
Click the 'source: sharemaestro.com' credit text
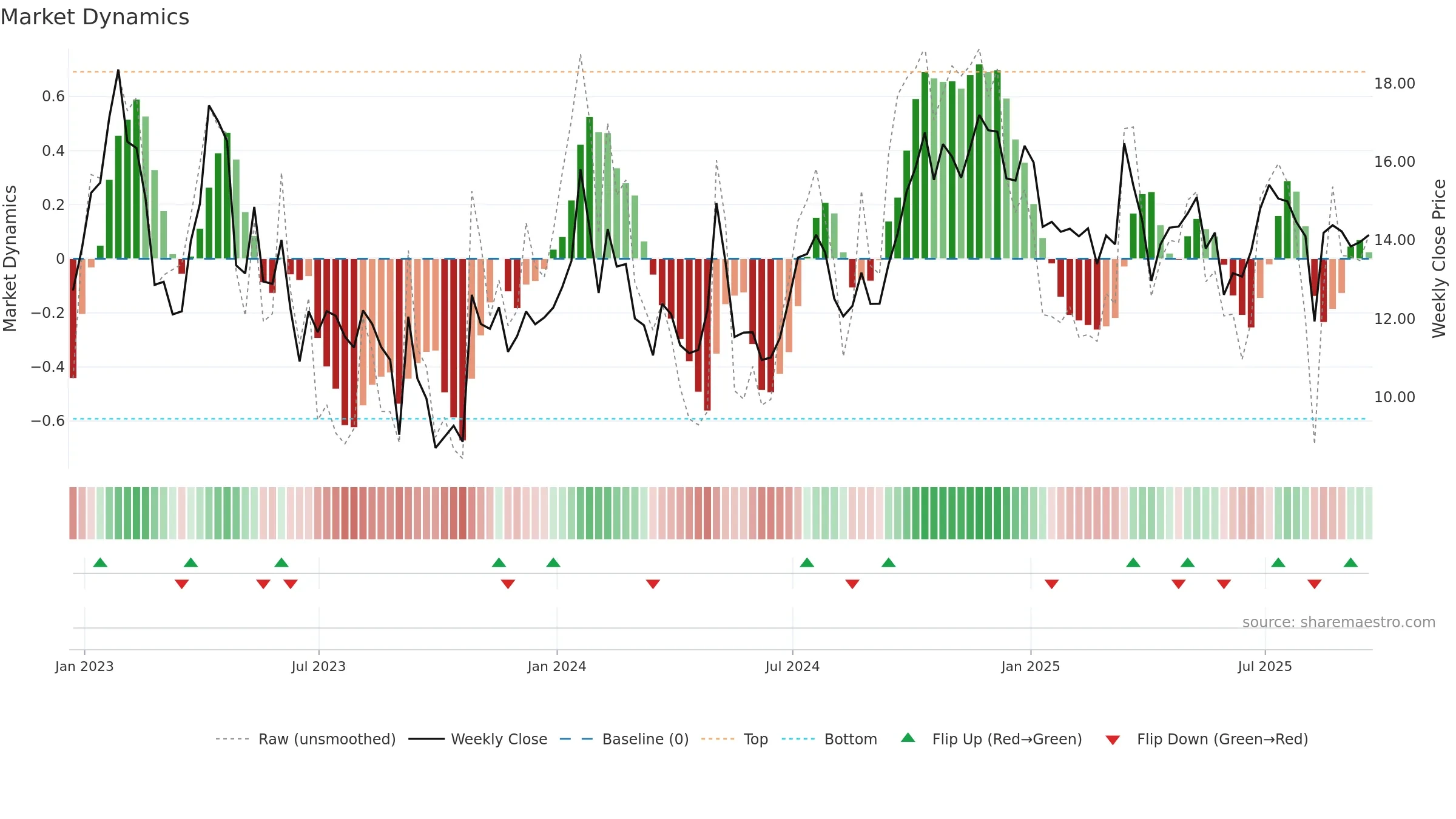(x=1339, y=622)
